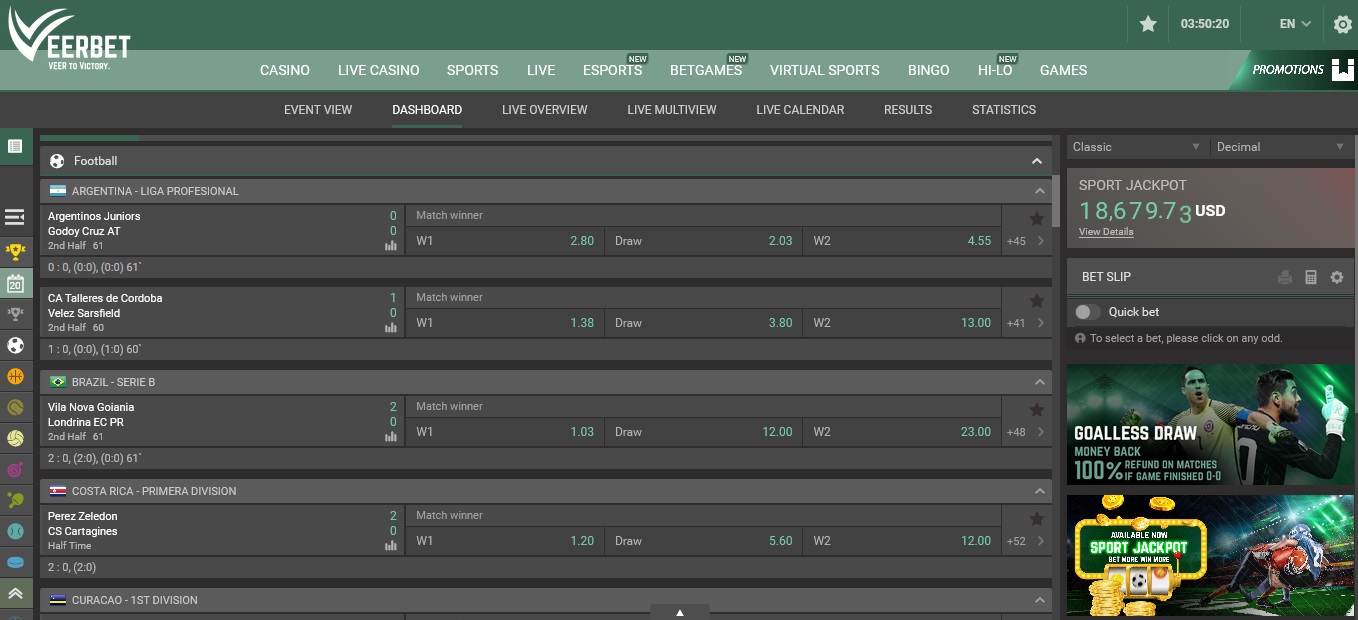1358x620 pixels.
Task: Open statistics icon for Argentinos Juniors match
Action: point(391,246)
